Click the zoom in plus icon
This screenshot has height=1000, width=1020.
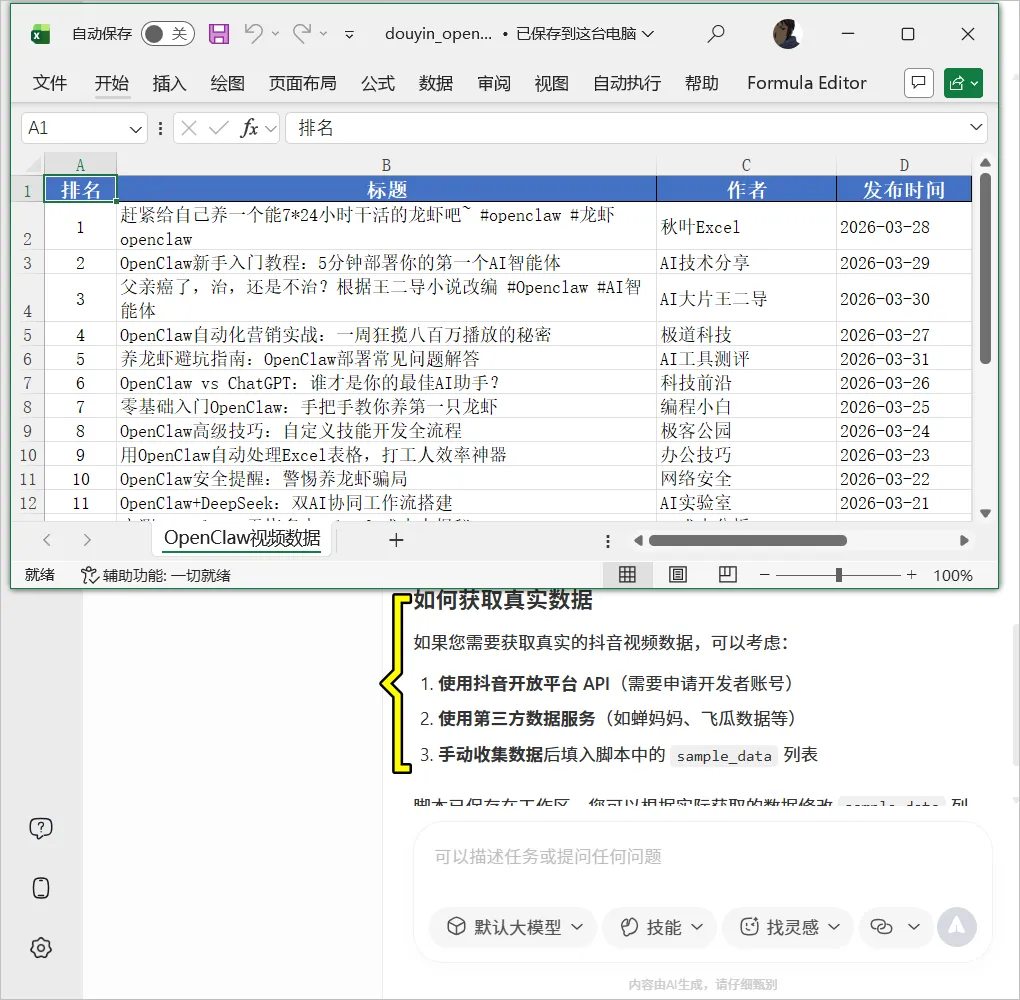pos(911,574)
